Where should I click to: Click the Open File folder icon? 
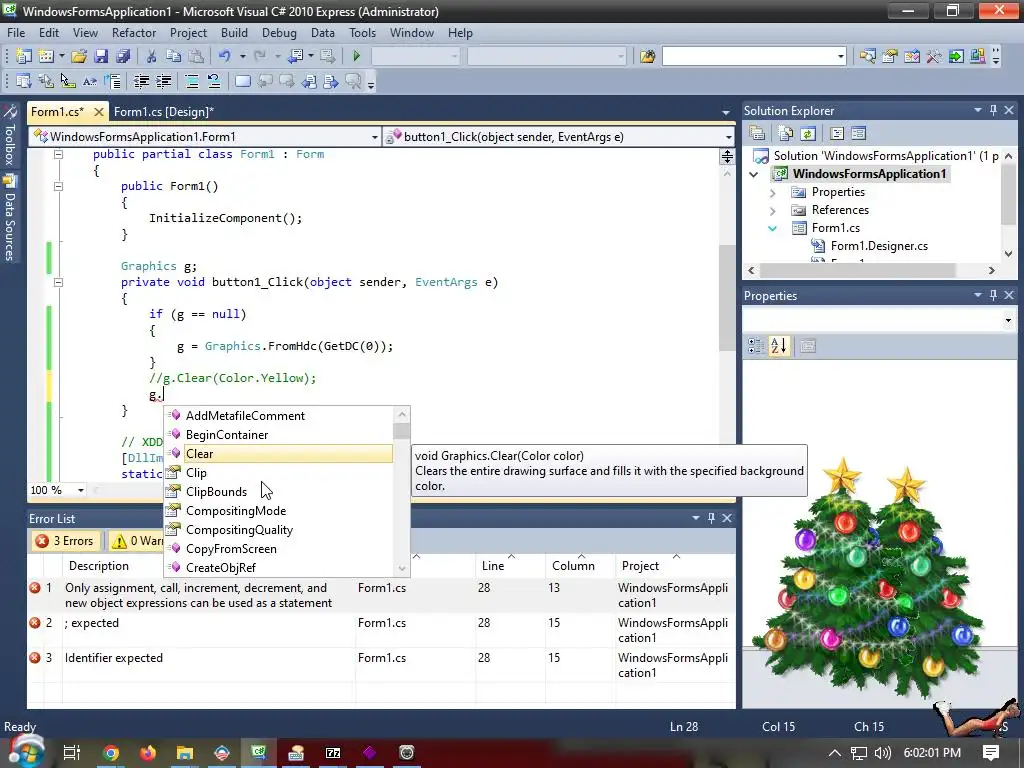pos(79,56)
